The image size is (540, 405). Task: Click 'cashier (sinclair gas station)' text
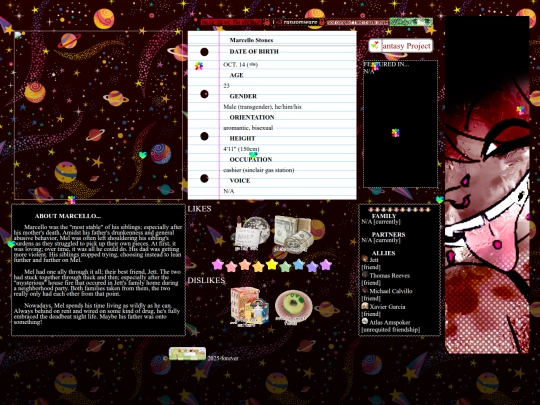[259, 170]
